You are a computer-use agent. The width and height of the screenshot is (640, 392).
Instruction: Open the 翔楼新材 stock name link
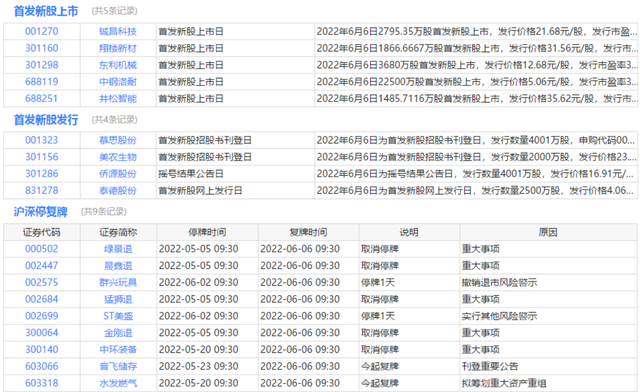(x=118, y=48)
